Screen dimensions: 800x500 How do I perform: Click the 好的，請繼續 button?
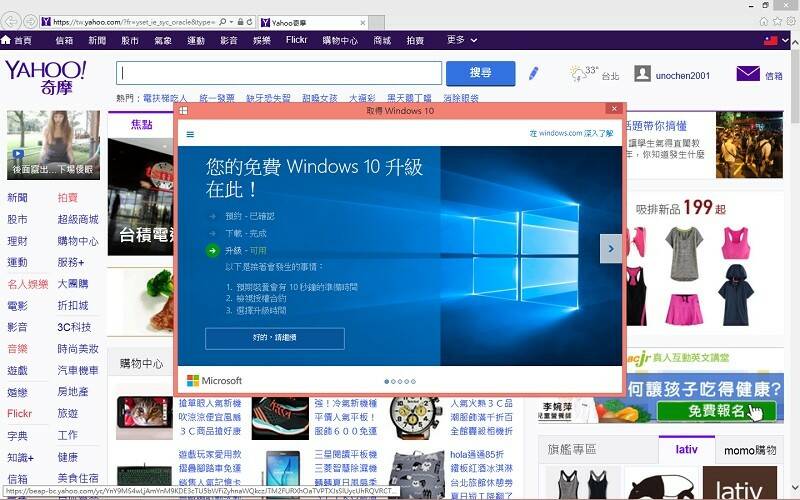pyautogui.click(x=274, y=338)
